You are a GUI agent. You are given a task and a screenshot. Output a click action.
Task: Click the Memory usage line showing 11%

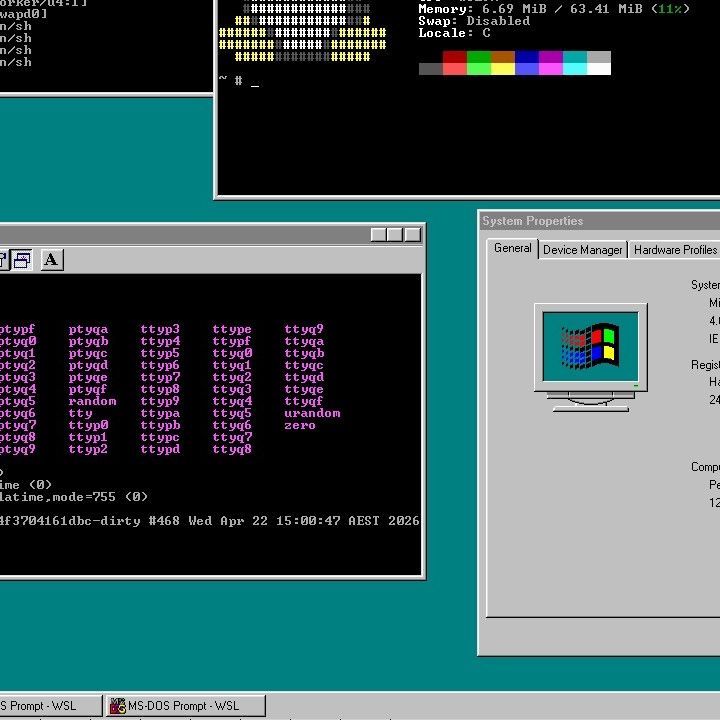click(554, 9)
